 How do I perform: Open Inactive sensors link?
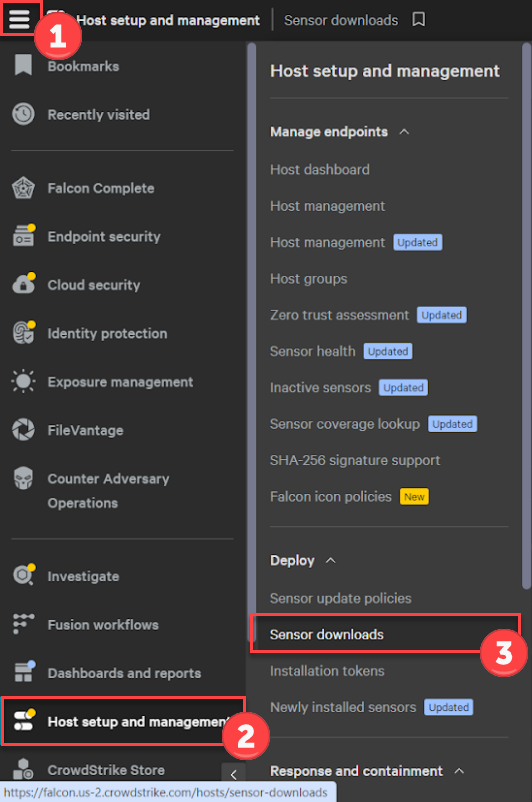pos(320,388)
